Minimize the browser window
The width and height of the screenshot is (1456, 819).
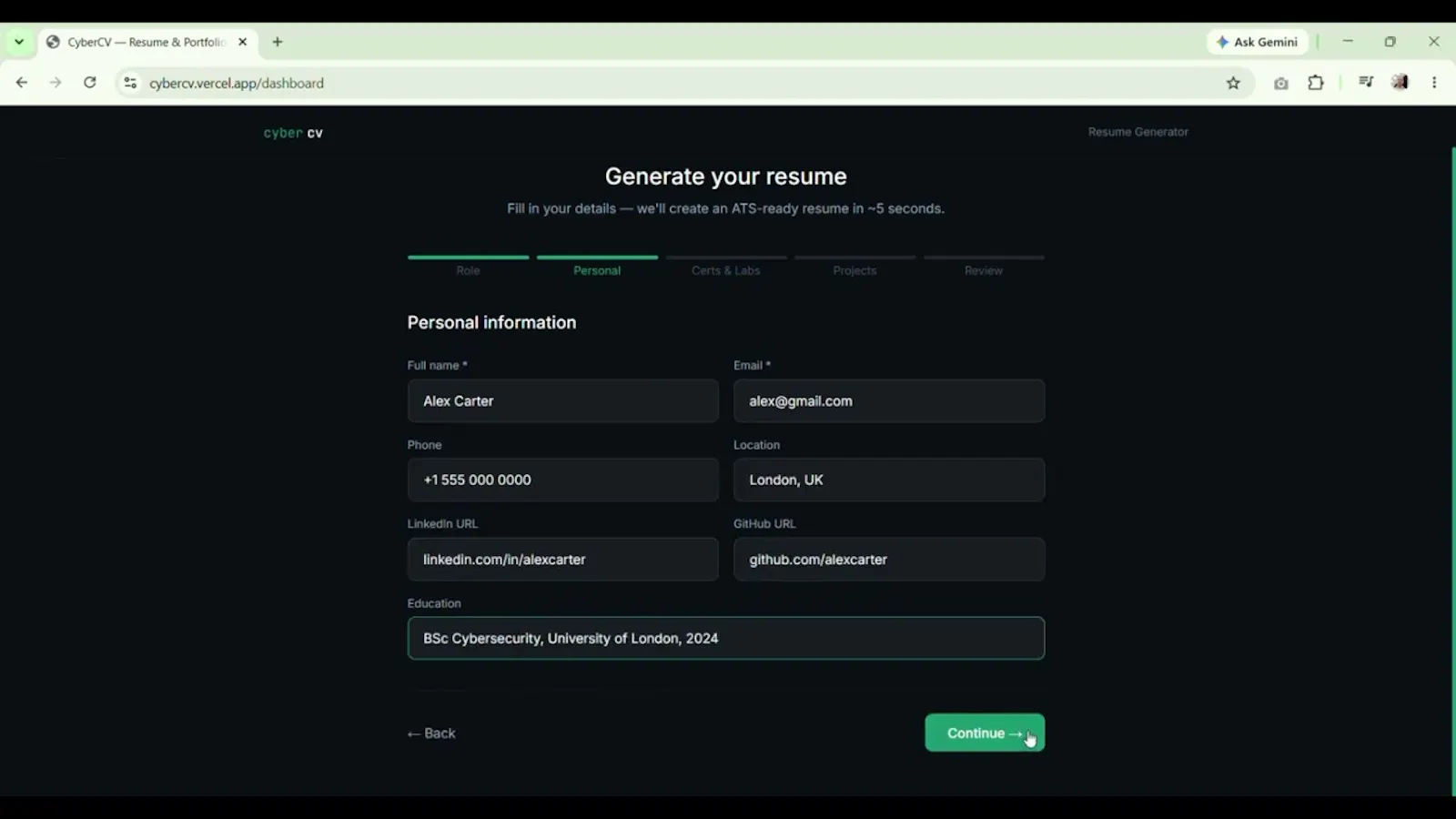pos(1348,42)
